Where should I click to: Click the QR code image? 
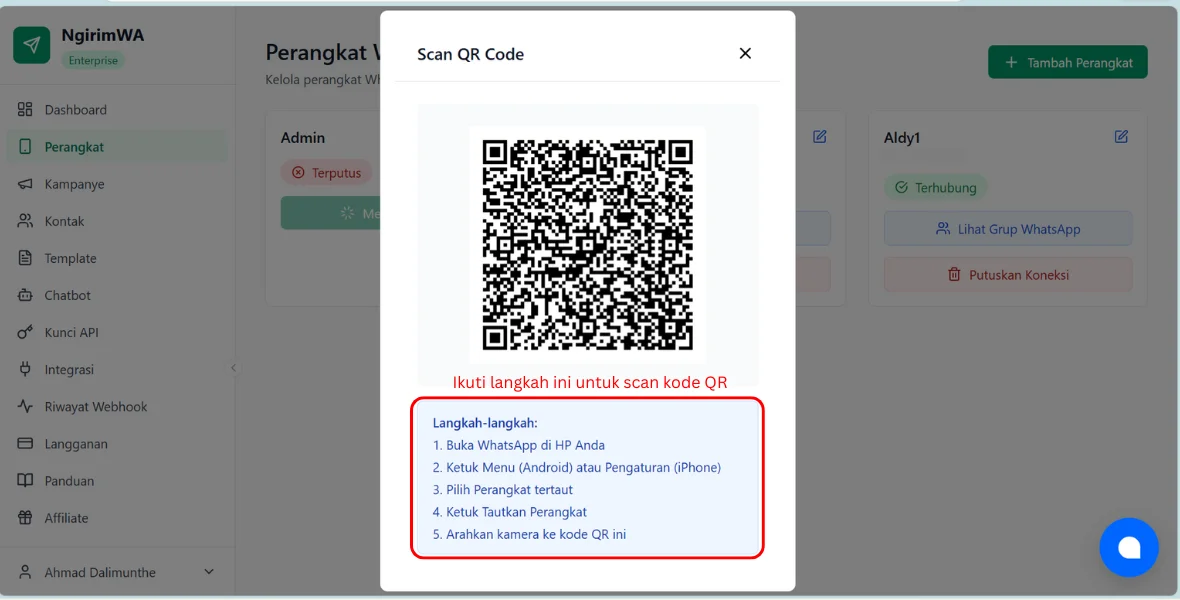pyautogui.click(x=588, y=245)
